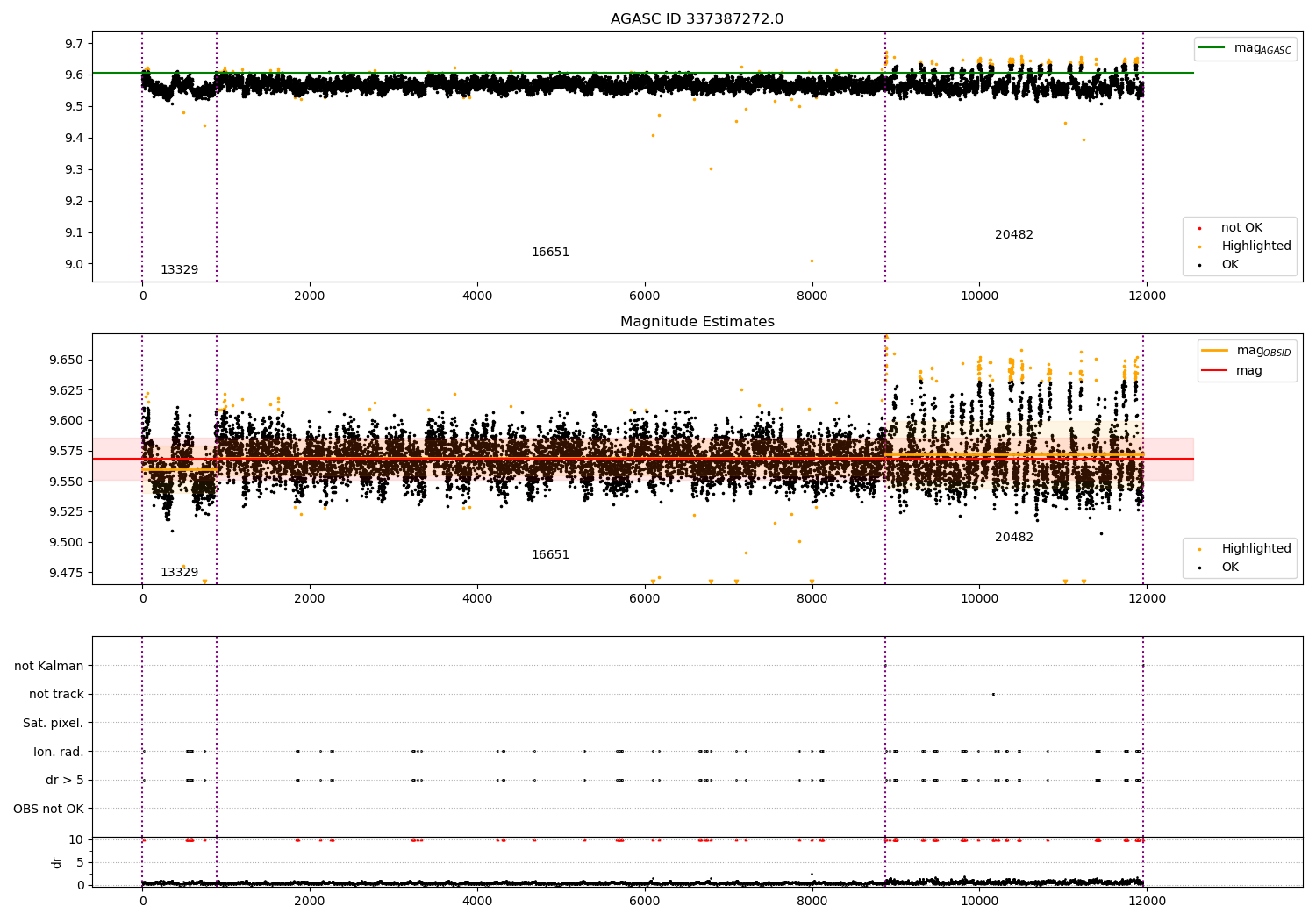The width and height of the screenshot is (1316, 921).
Task: Click the 'dr > 5' row label
Action: pos(65,781)
